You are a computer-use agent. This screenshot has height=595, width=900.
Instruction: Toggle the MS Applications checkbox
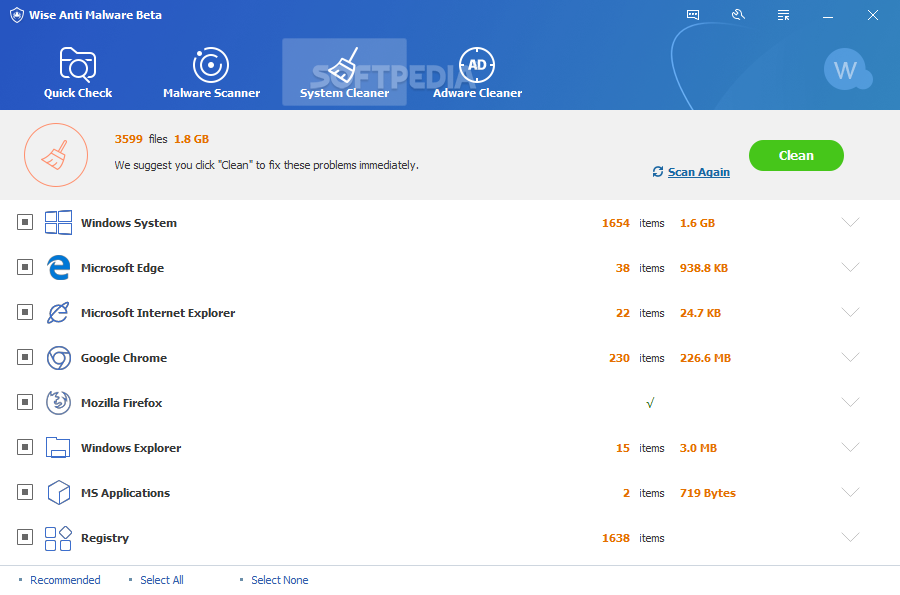pos(25,492)
